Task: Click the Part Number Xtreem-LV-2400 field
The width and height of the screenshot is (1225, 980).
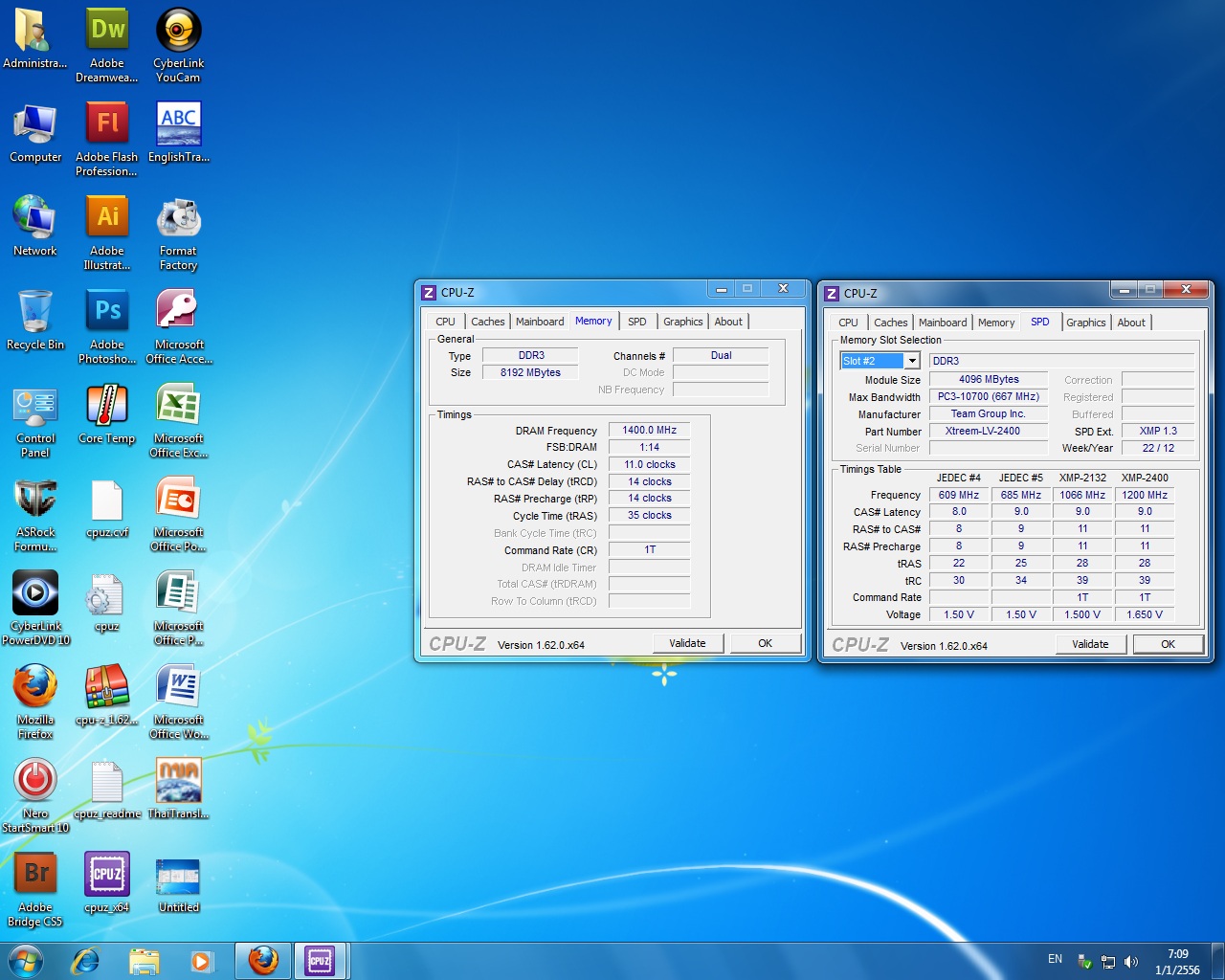Action: 983,431
